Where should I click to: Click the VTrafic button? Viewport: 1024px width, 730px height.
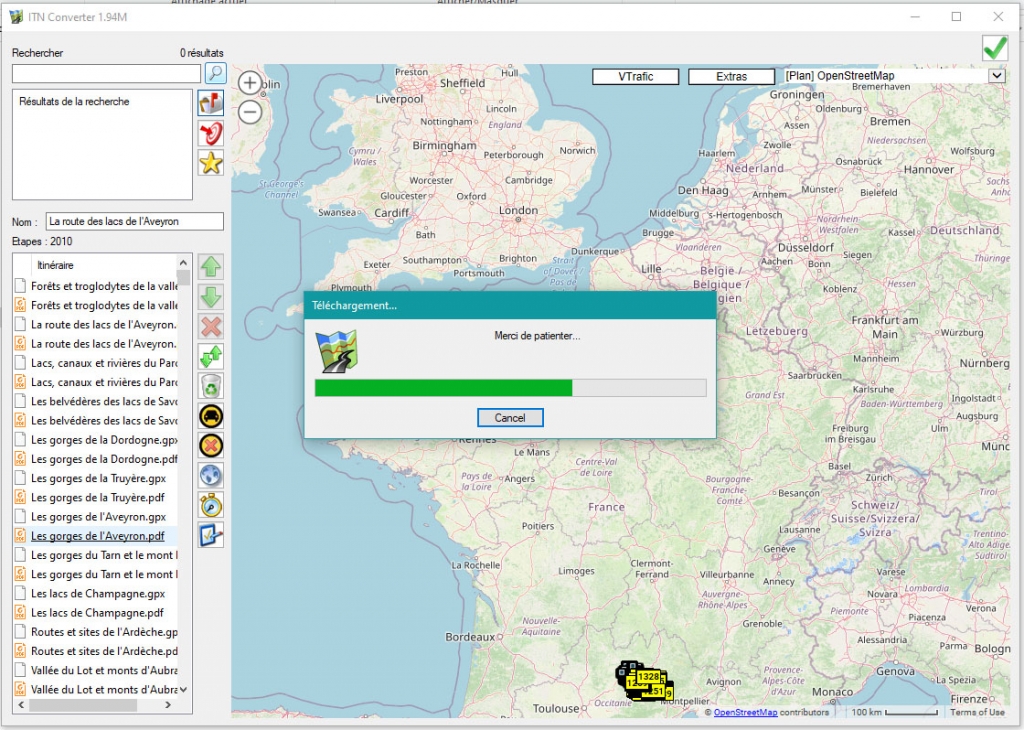tap(635, 77)
